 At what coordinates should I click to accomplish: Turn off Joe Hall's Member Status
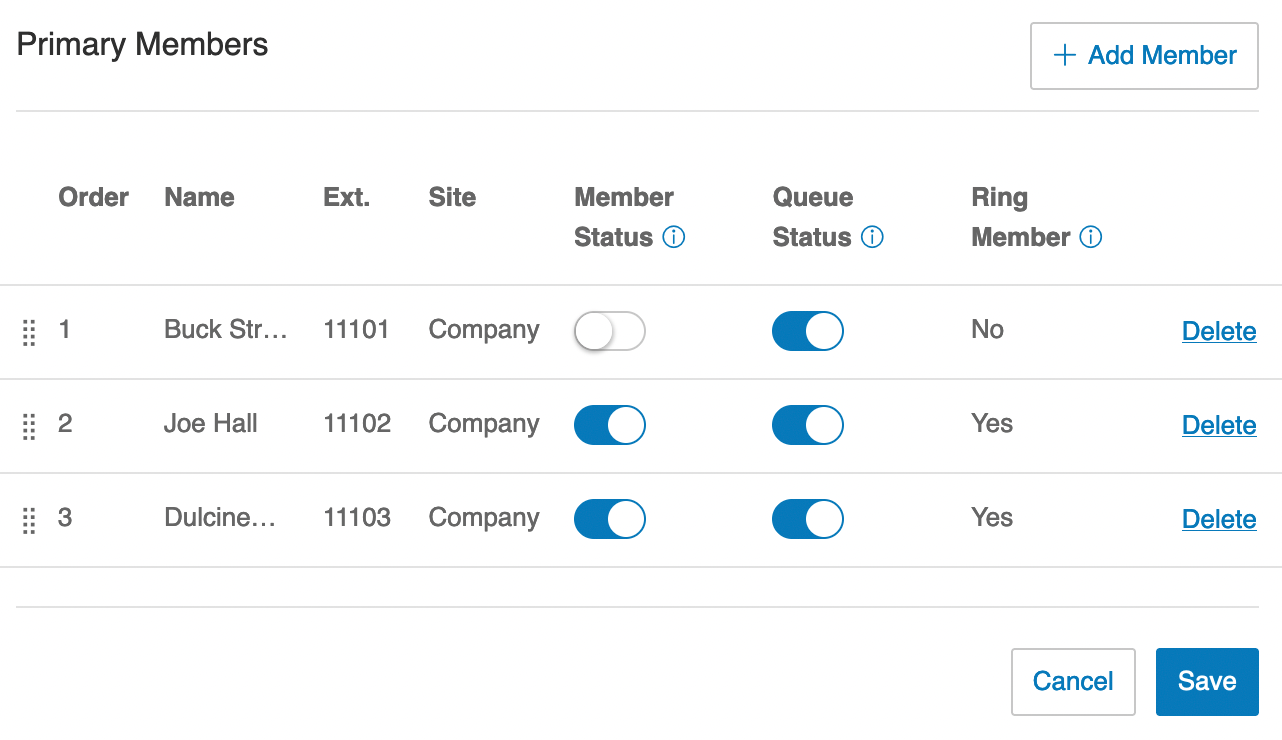click(610, 426)
